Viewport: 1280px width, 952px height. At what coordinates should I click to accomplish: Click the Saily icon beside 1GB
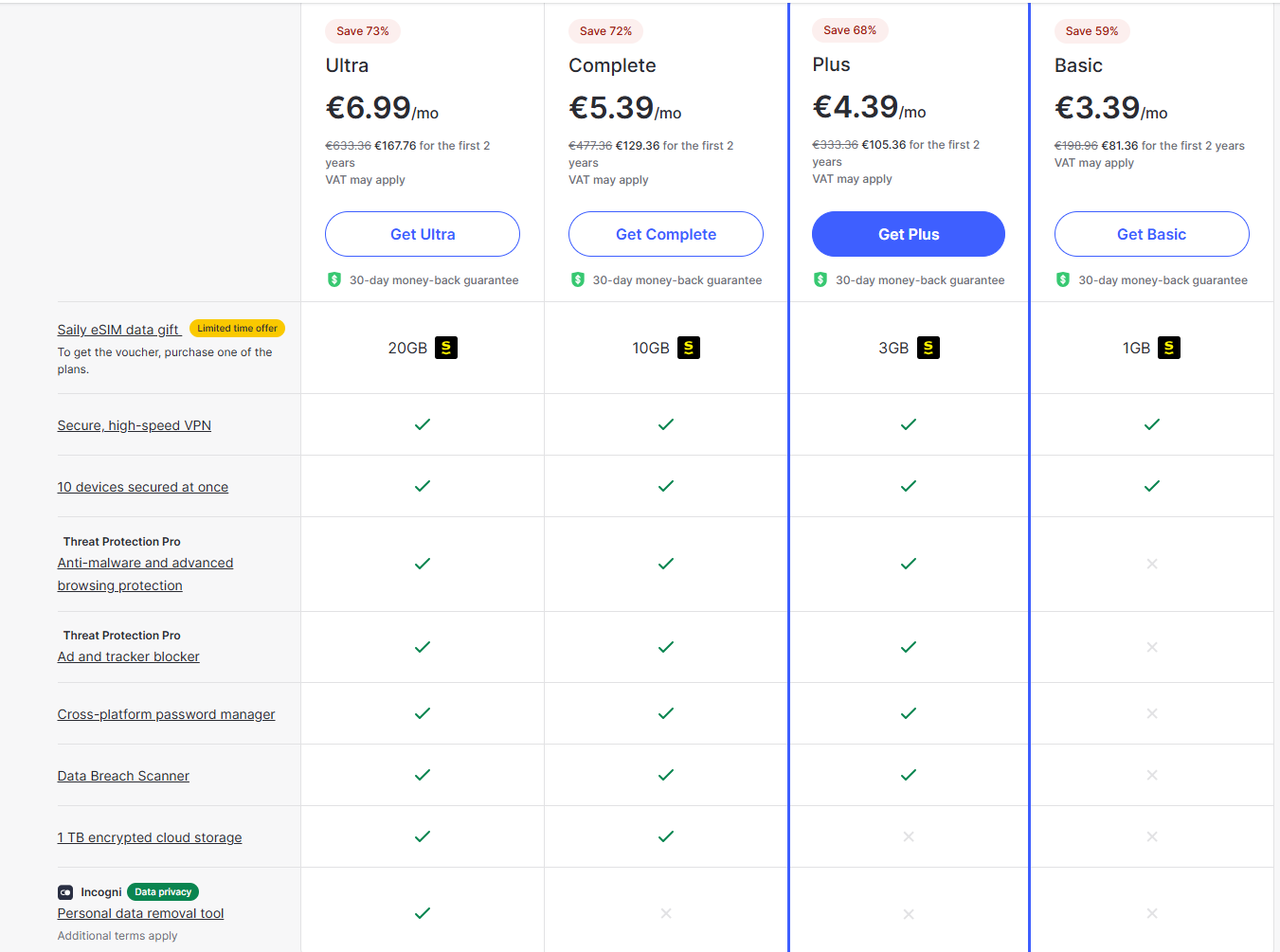[1169, 348]
